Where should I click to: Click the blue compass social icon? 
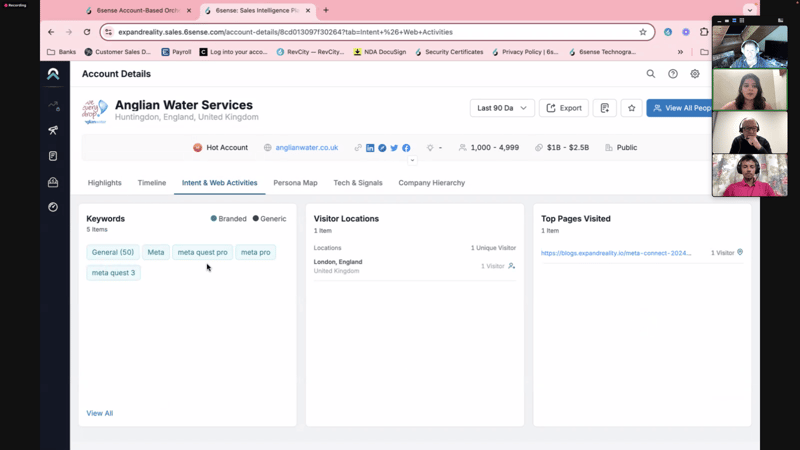click(x=382, y=148)
